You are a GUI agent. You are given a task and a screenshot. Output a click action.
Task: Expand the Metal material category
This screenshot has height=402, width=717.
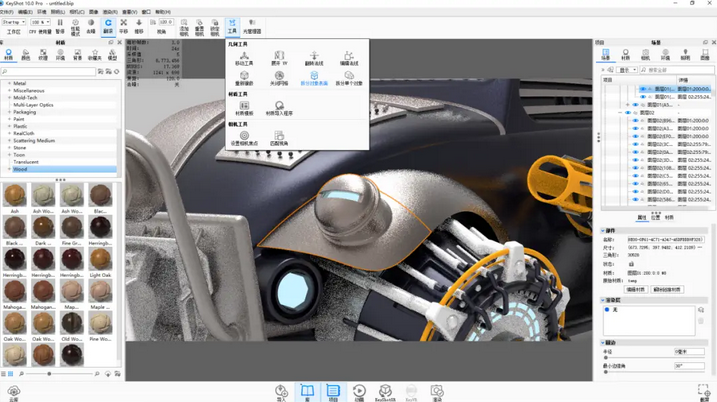coord(9,84)
